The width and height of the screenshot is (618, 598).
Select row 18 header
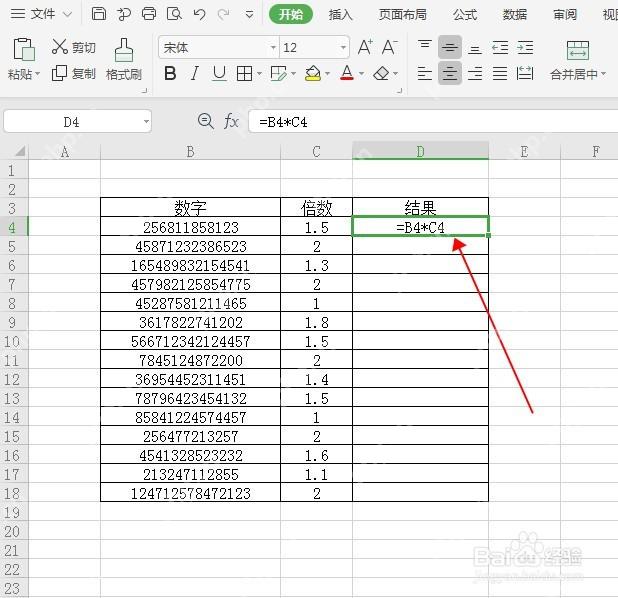[x=14, y=493]
